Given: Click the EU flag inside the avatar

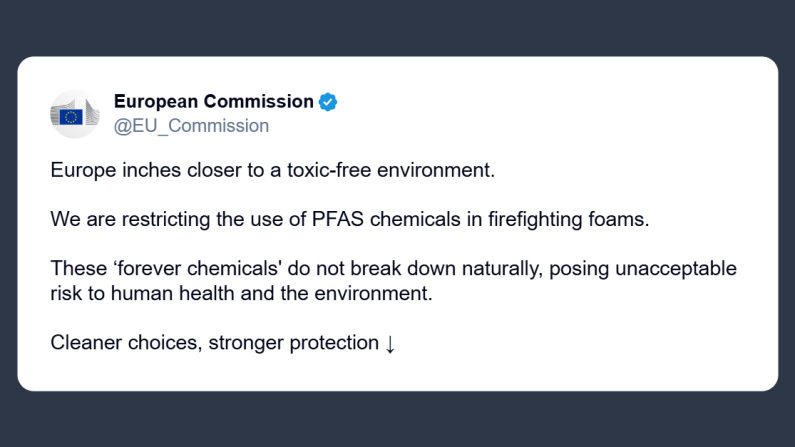Looking at the screenshot, I should [71, 117].
